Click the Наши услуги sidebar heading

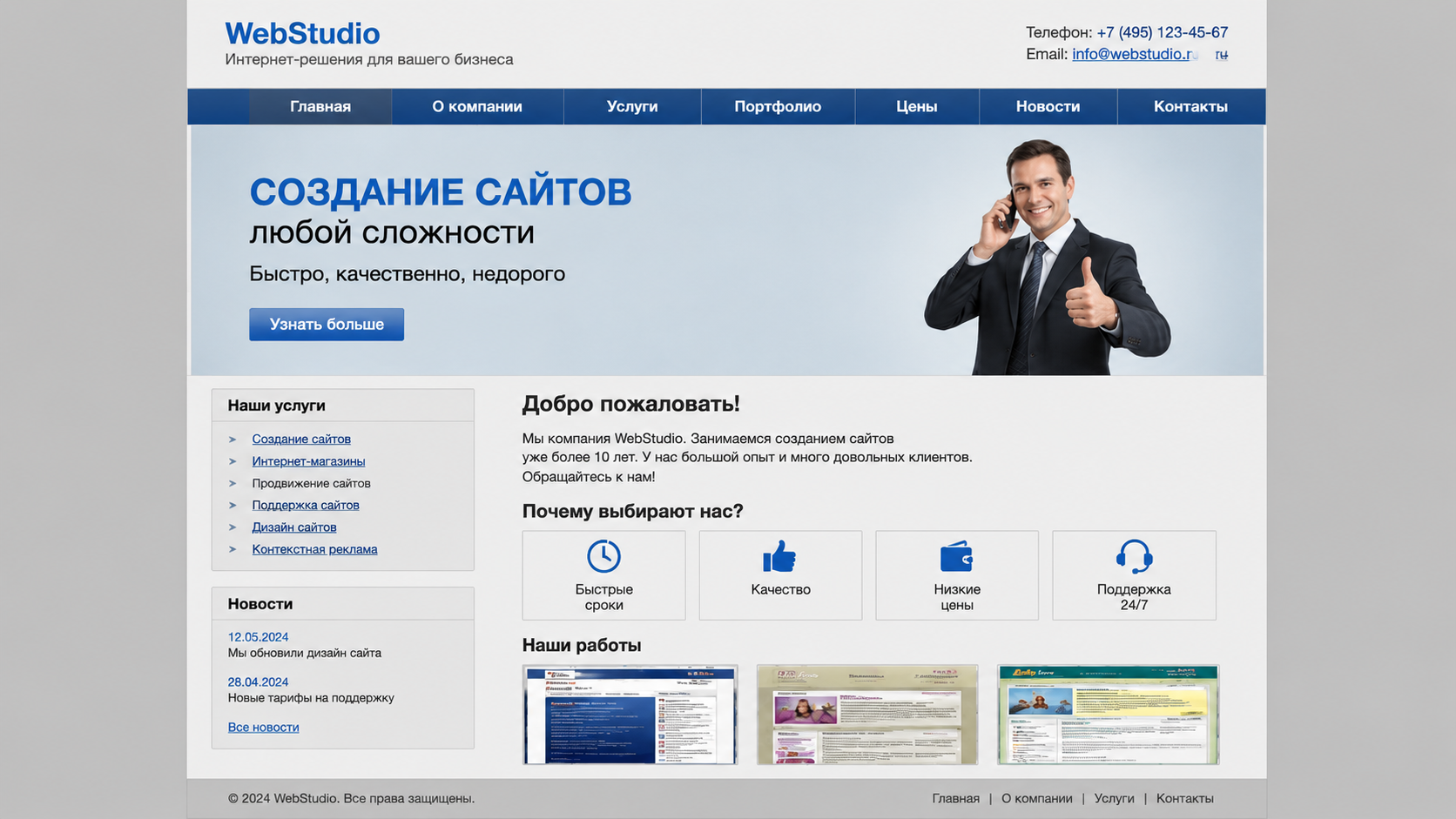point(276,406)
